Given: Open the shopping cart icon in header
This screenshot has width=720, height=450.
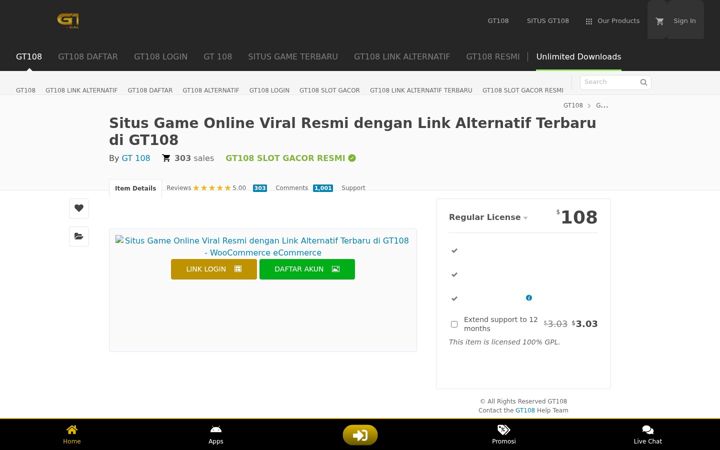Looking at the screenshot, I should [x=659, y=21].
